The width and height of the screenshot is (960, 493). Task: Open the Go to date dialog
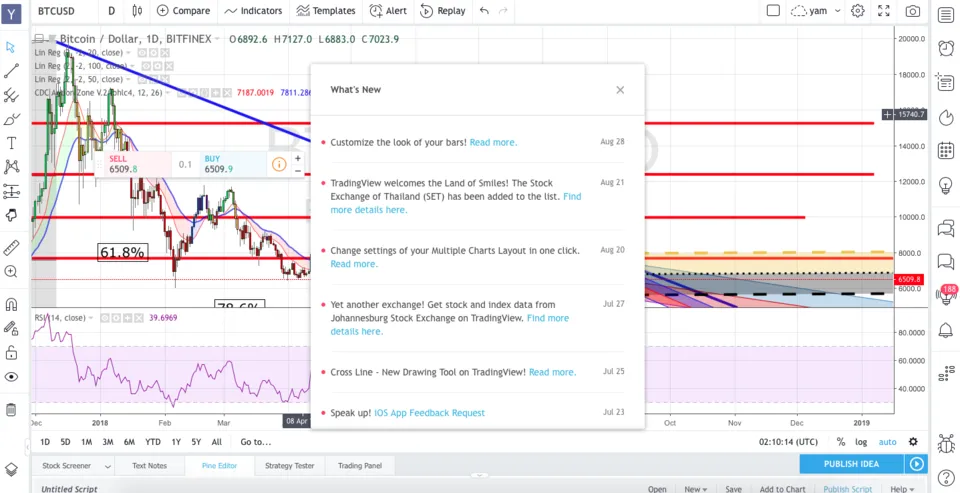255,442
